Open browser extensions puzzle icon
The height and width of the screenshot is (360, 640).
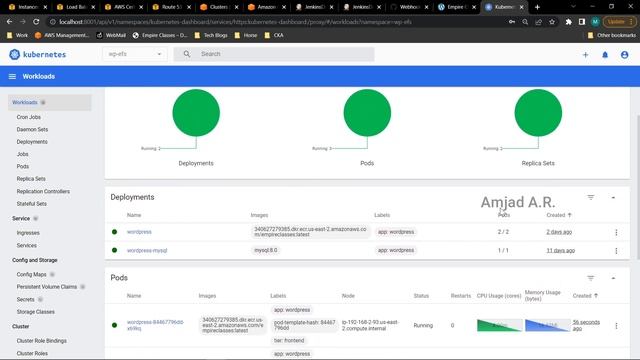[569, 22]
